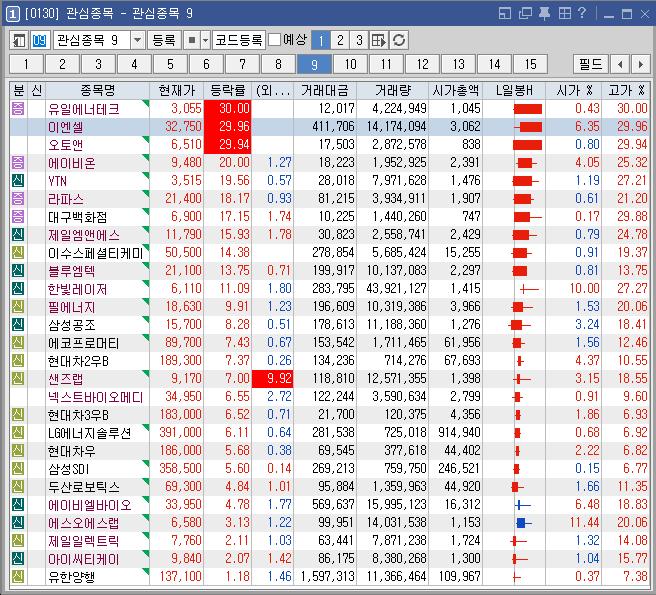Click the 신 badge in 제일엠앤에스 row
The image size is (656, 595).
coord(18,235)
